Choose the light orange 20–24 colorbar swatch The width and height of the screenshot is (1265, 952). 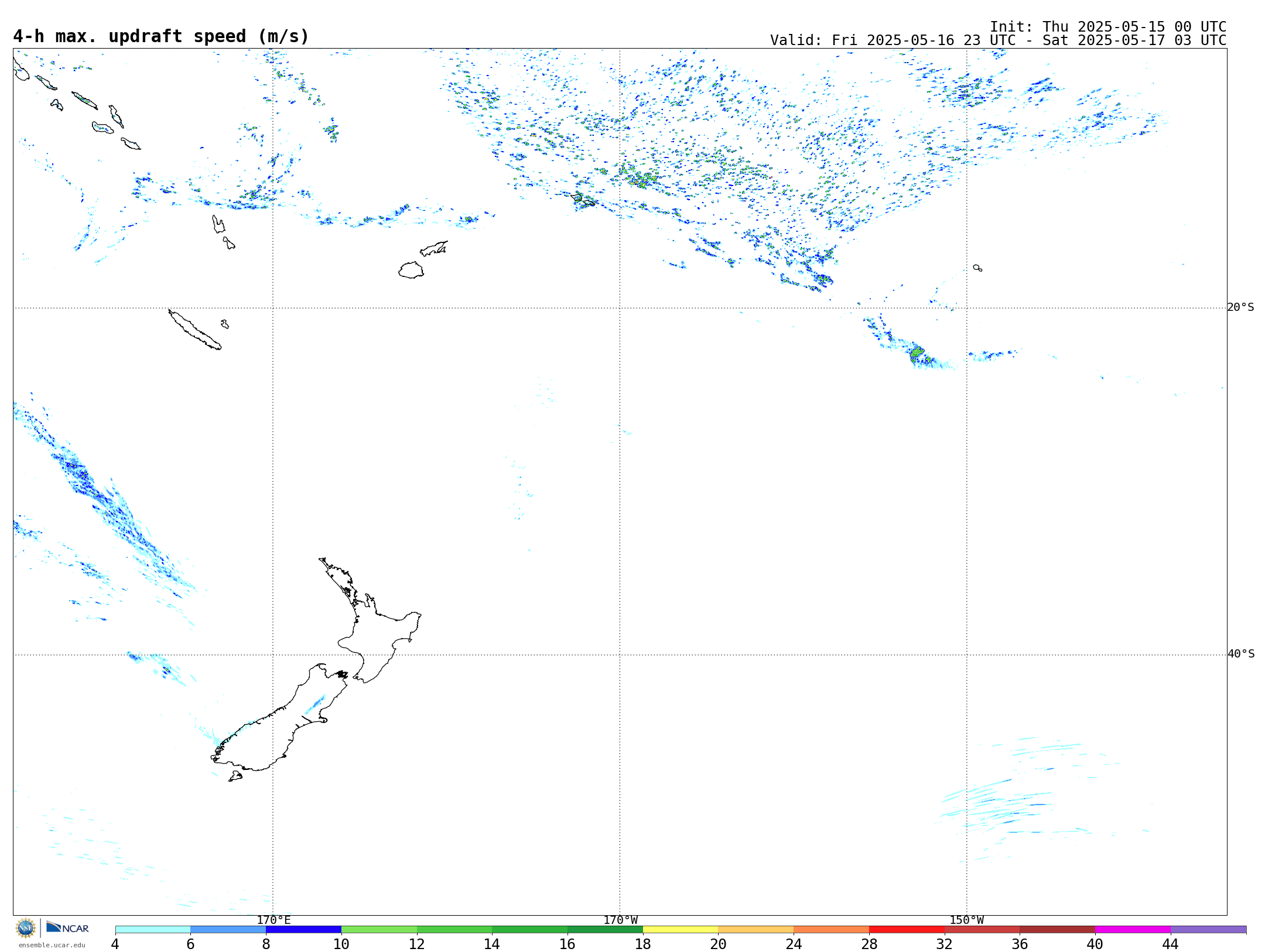[756, 929]
